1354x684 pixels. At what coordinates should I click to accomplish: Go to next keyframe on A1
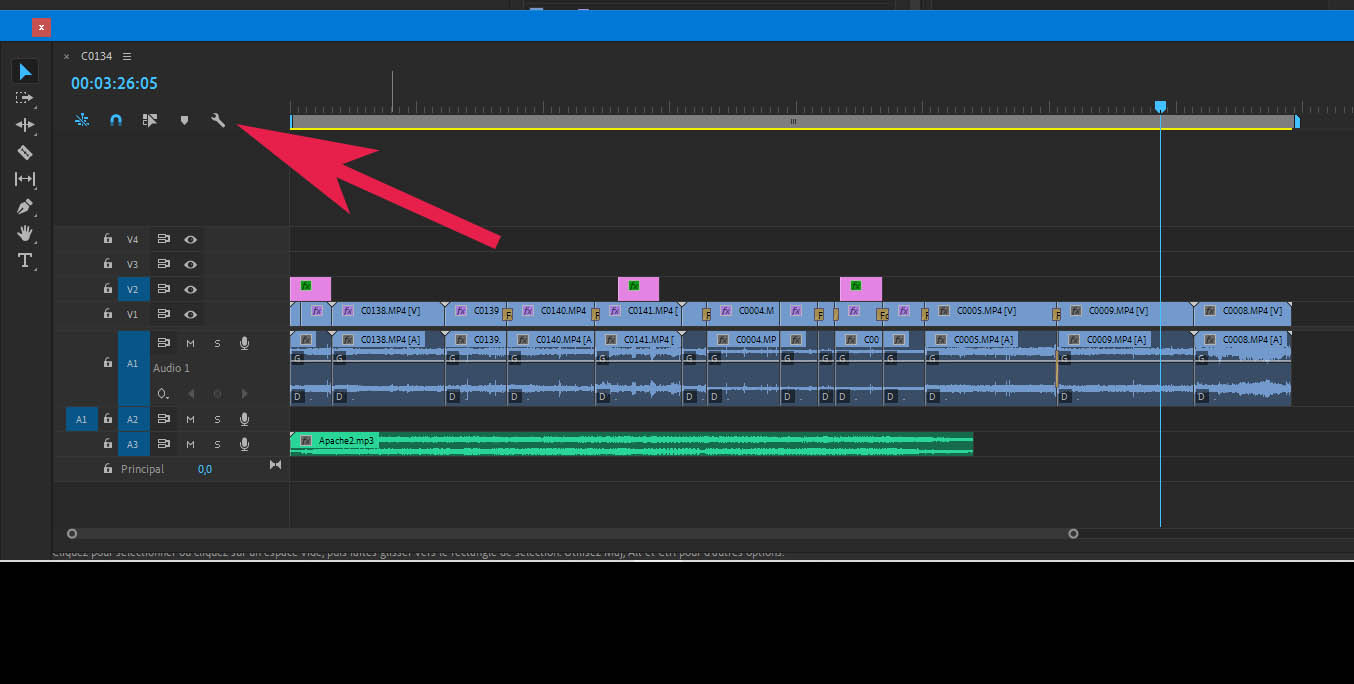(x=244, y=394)
